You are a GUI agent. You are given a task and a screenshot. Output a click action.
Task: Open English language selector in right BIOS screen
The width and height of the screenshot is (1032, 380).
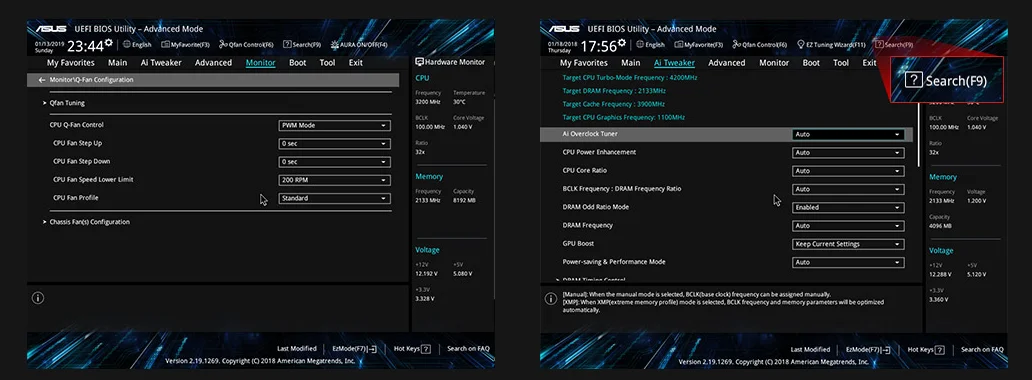tap(650, 45)
